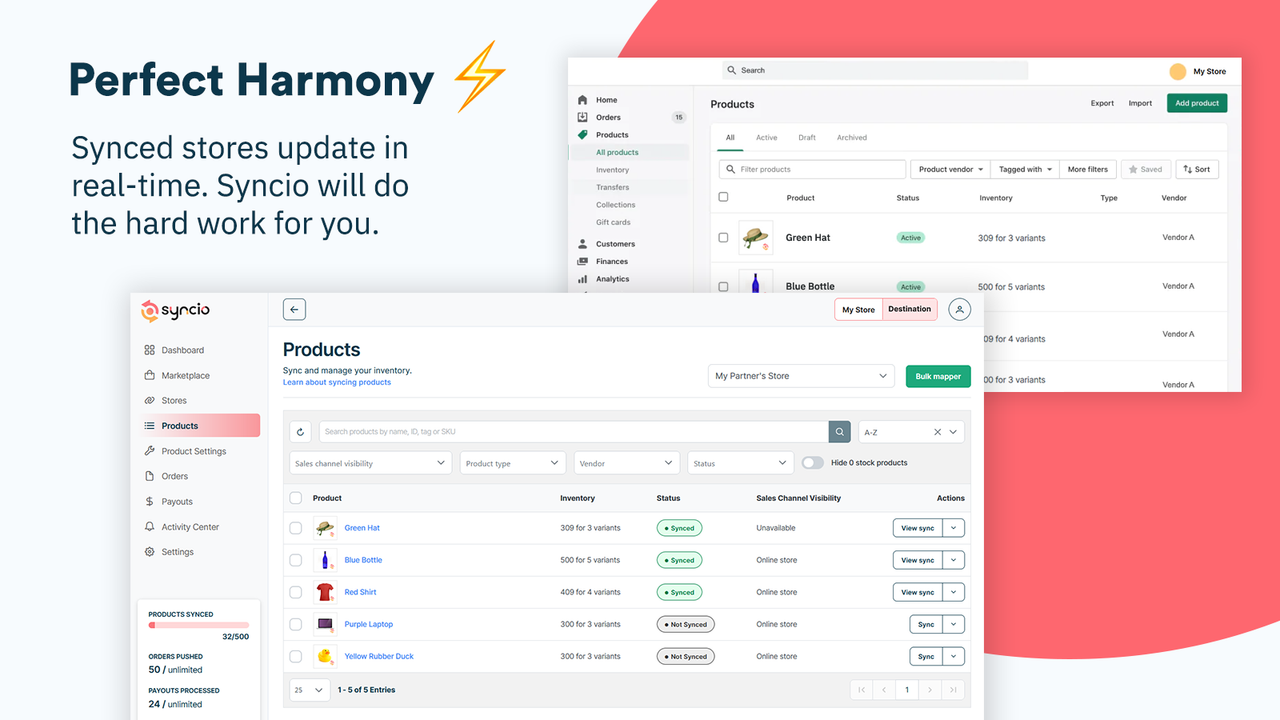Open Dashboard icon in Syncio sidebar
Screen dimensions: 1280x720
(x=150, y=350)
